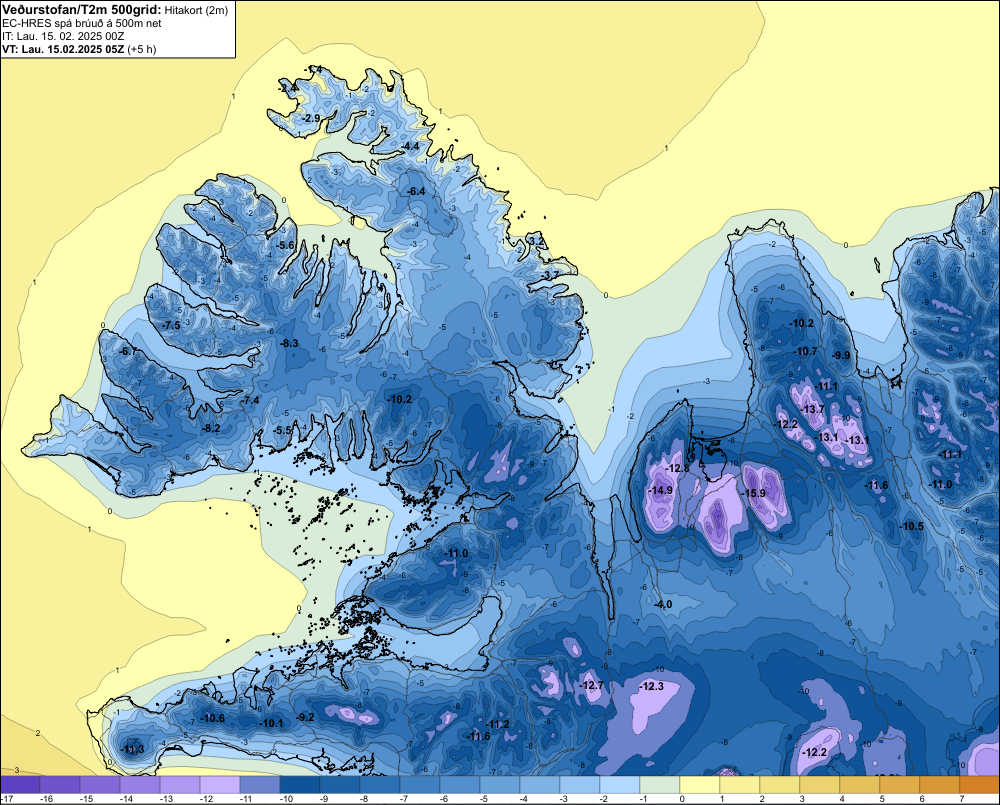1000x805 pixels.
Task: Select the -10.6 temperature value
Action: tap(213, 718)
